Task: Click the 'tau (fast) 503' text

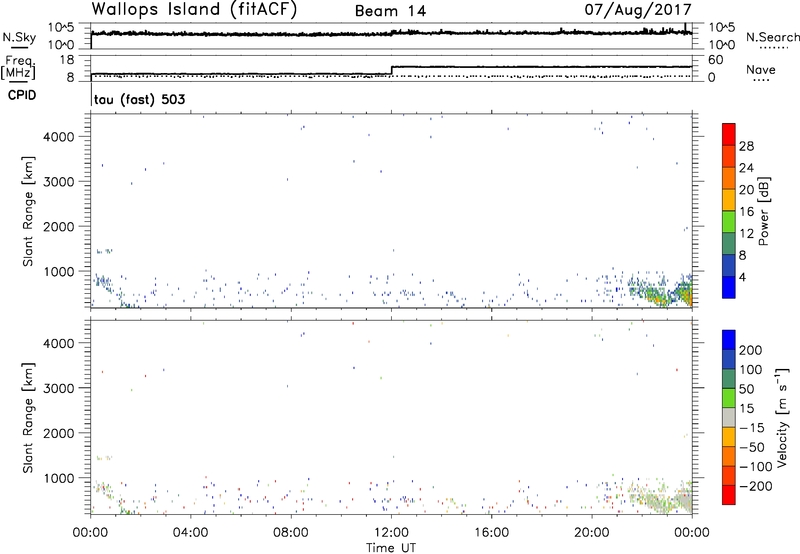Action: pos(139,99)
